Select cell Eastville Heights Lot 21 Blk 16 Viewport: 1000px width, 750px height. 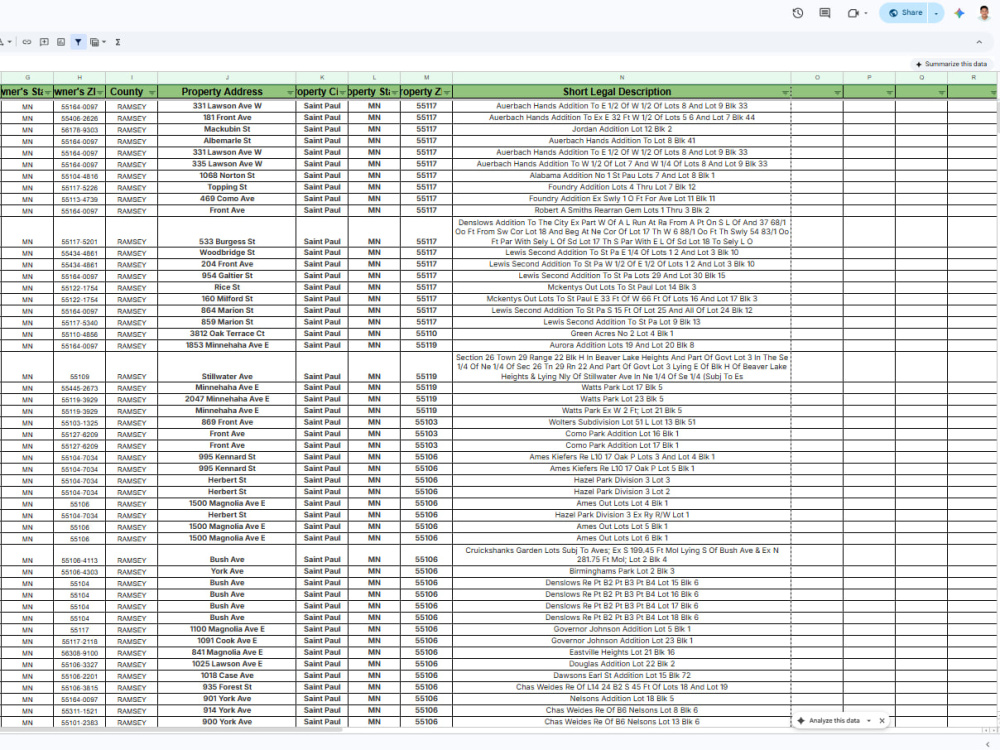[x=622, y=652]
